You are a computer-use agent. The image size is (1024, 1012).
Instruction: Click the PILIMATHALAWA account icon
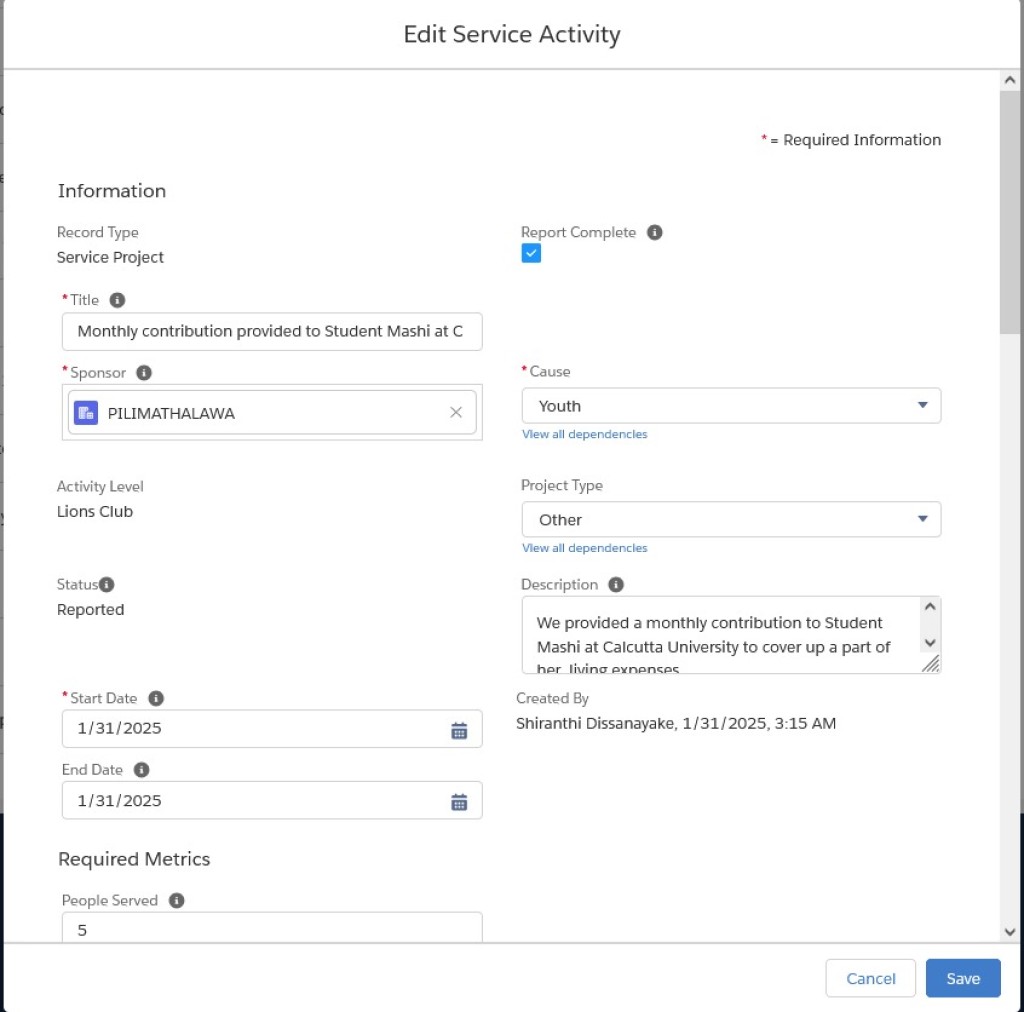(86, 413)
